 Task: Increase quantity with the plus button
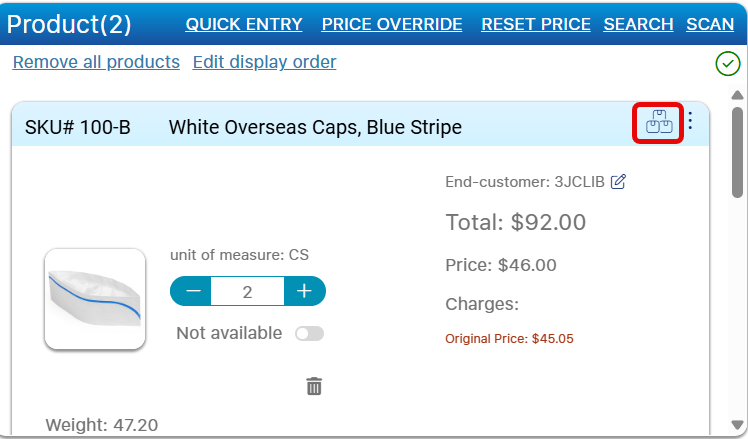pyautogui.click(x=304, y=291)
